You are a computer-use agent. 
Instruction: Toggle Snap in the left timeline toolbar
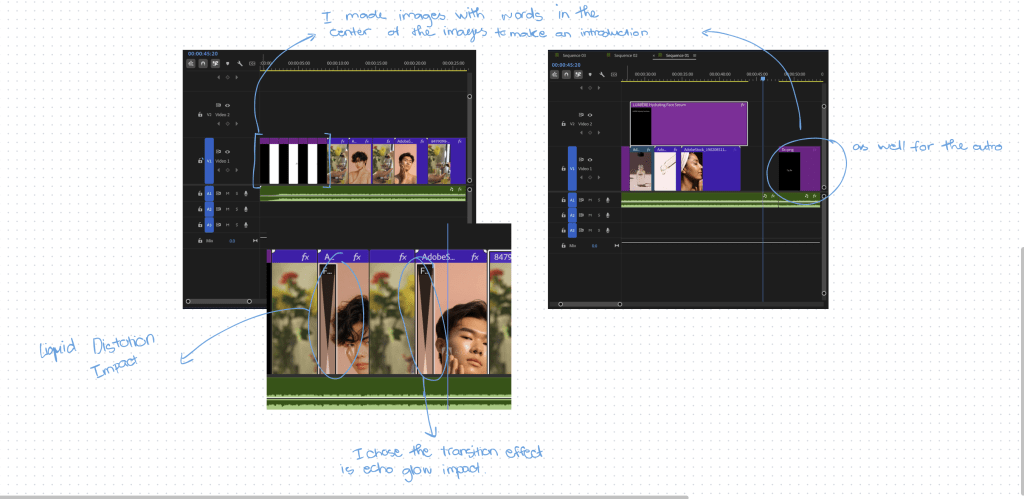coord(203,62)
